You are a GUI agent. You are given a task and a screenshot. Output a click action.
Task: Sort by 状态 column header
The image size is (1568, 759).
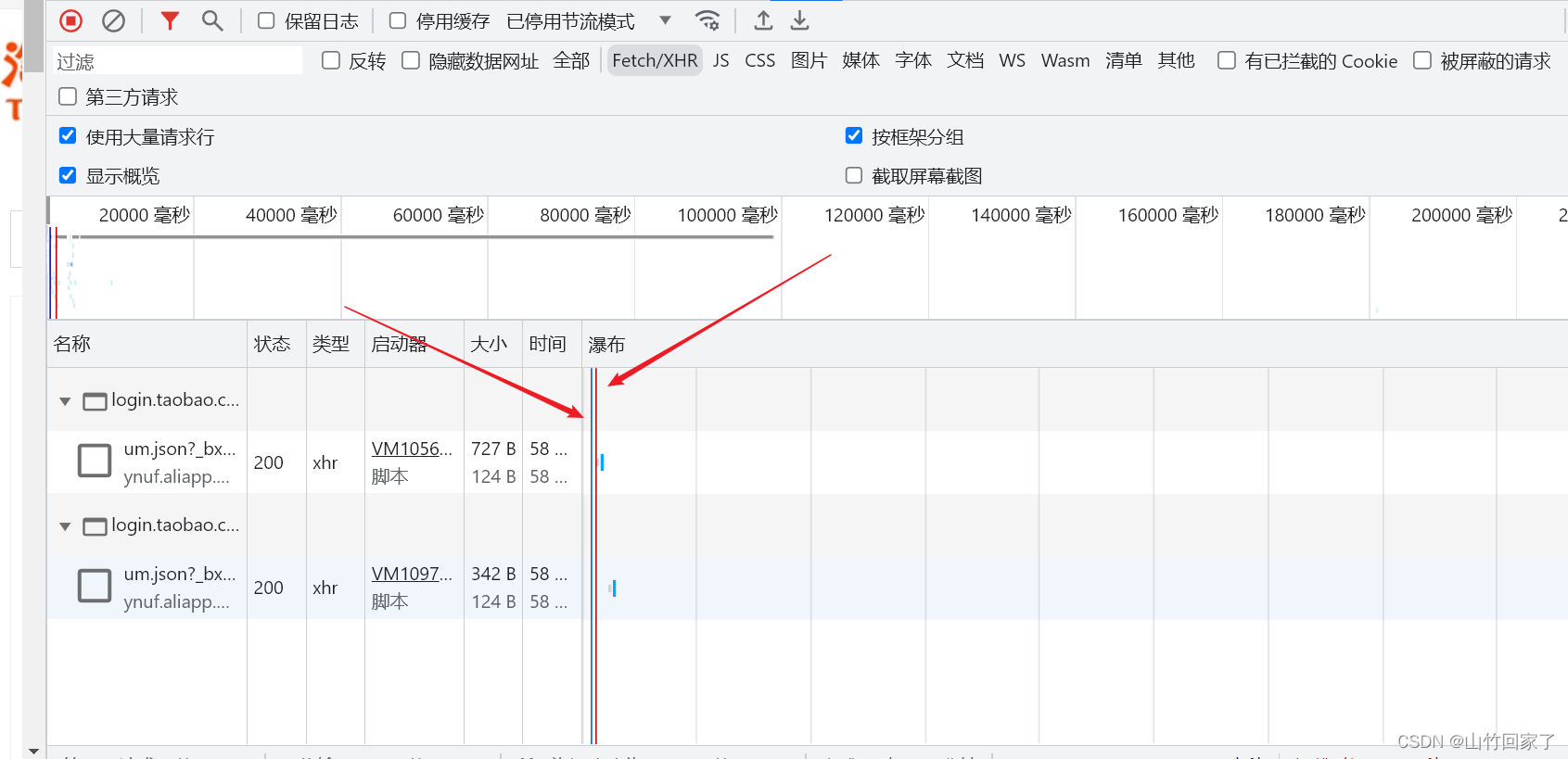[x=276, y=344]
